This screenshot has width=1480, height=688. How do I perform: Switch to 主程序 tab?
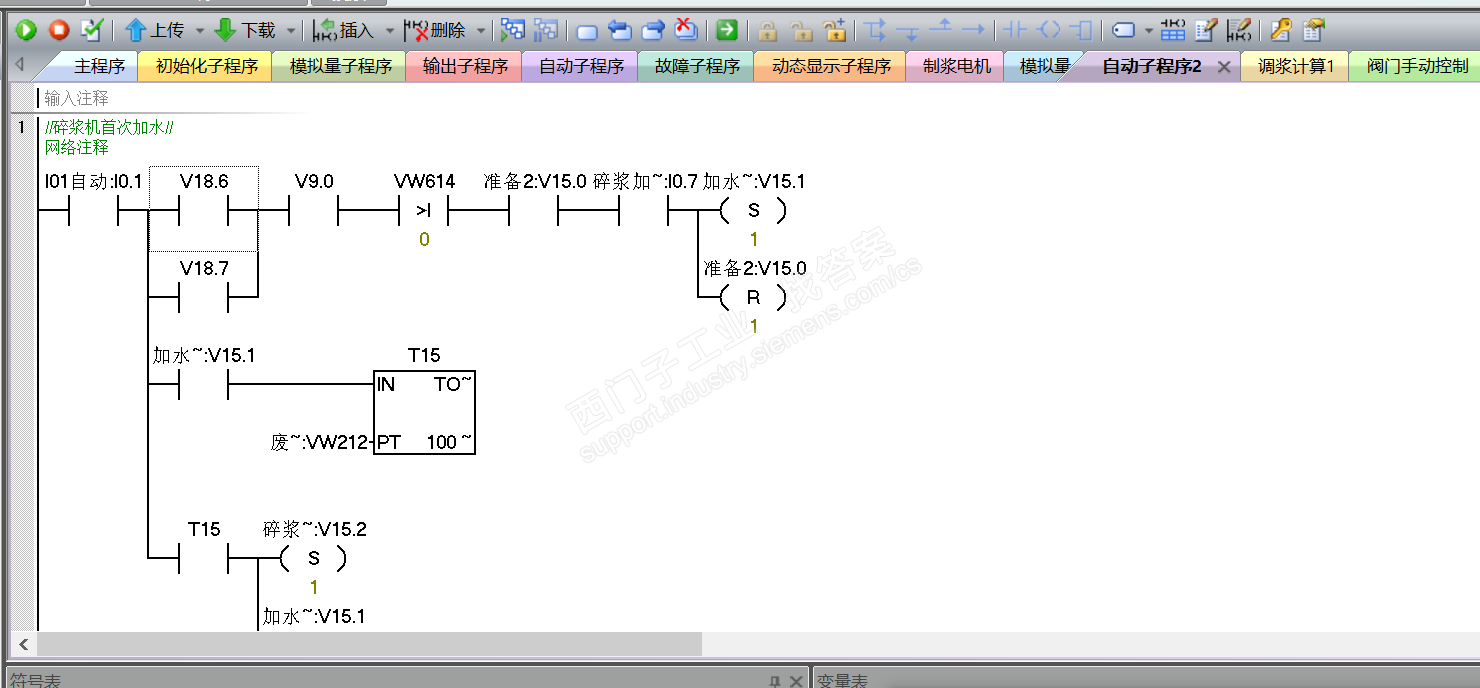(x=99, y=66)
